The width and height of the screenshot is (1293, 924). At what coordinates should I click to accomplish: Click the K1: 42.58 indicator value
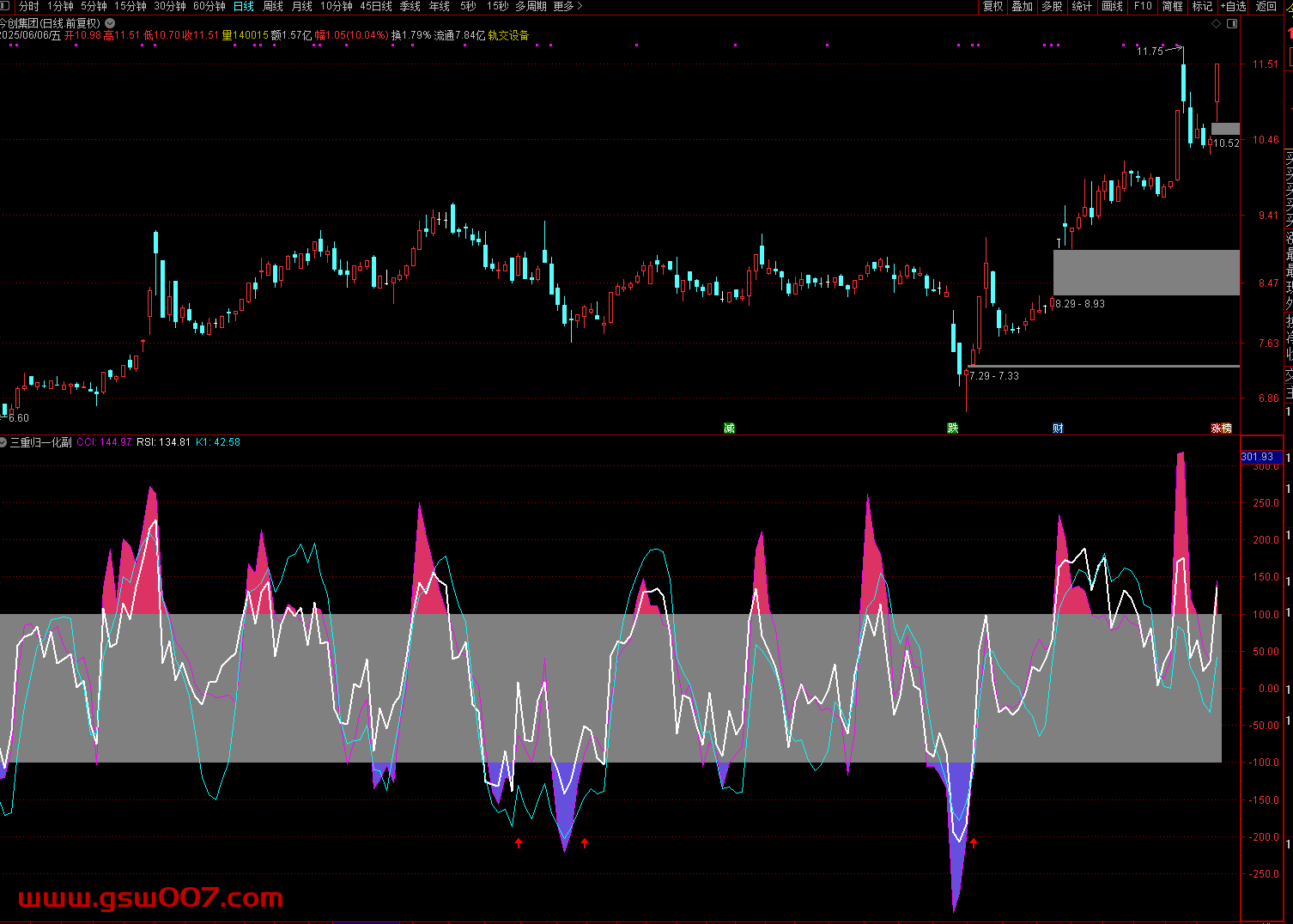(x=218, y=442)
